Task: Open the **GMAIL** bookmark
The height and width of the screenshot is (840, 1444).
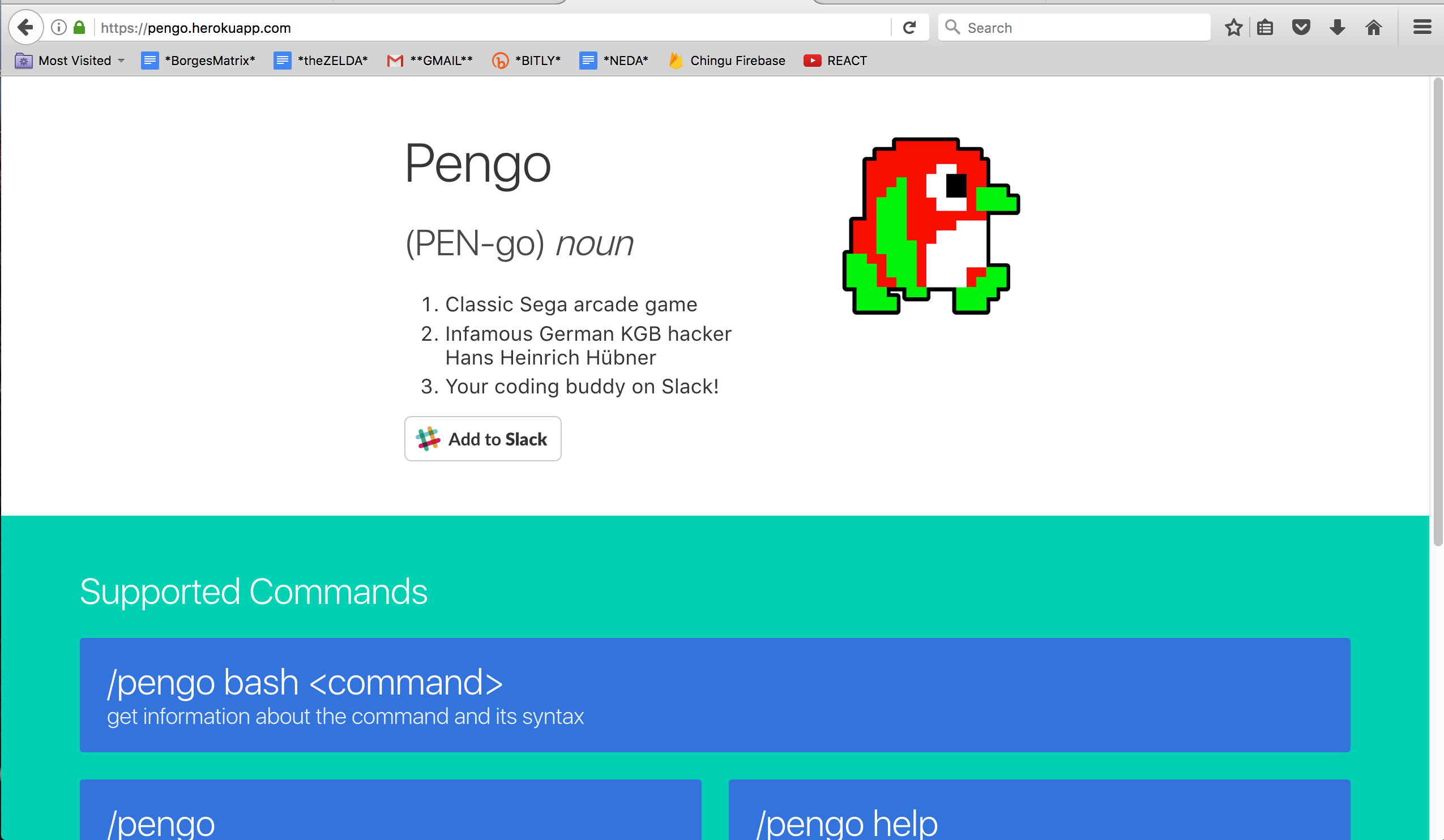Action: tap(430, 61)
